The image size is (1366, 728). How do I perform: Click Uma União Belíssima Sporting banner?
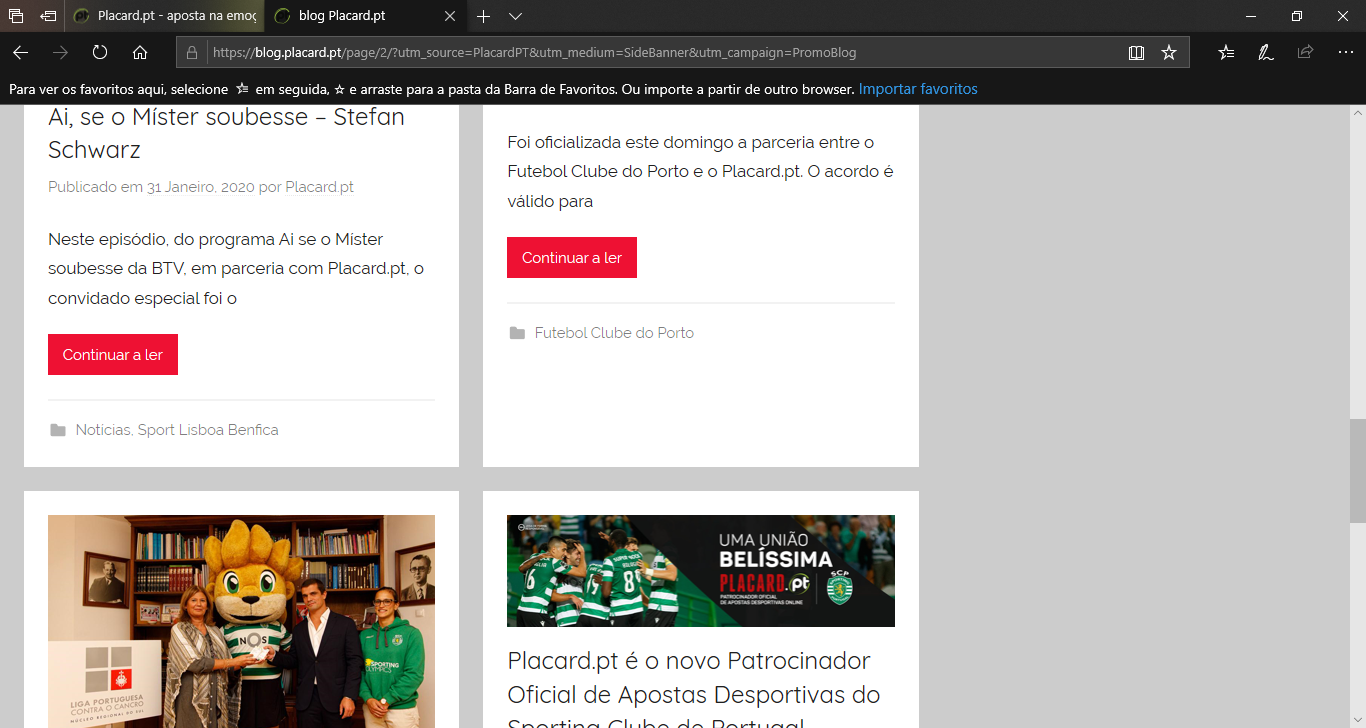tap(701, 571)
